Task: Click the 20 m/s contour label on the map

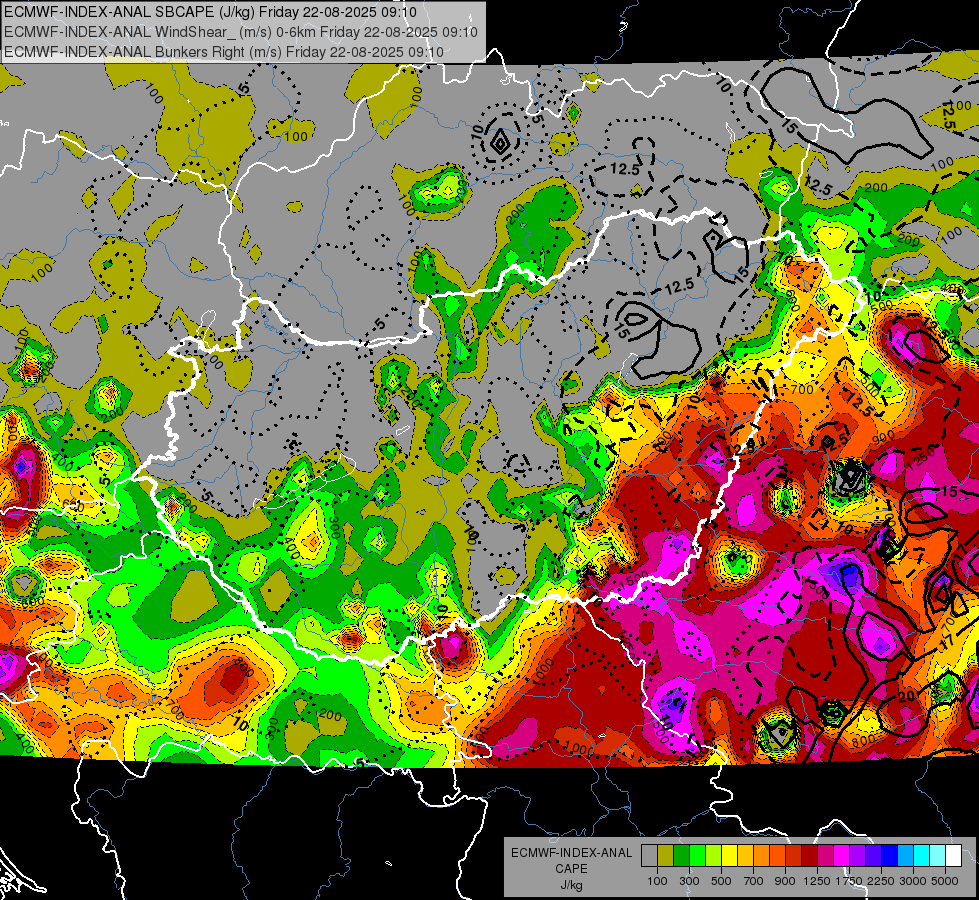Action: tap(908, 696)
